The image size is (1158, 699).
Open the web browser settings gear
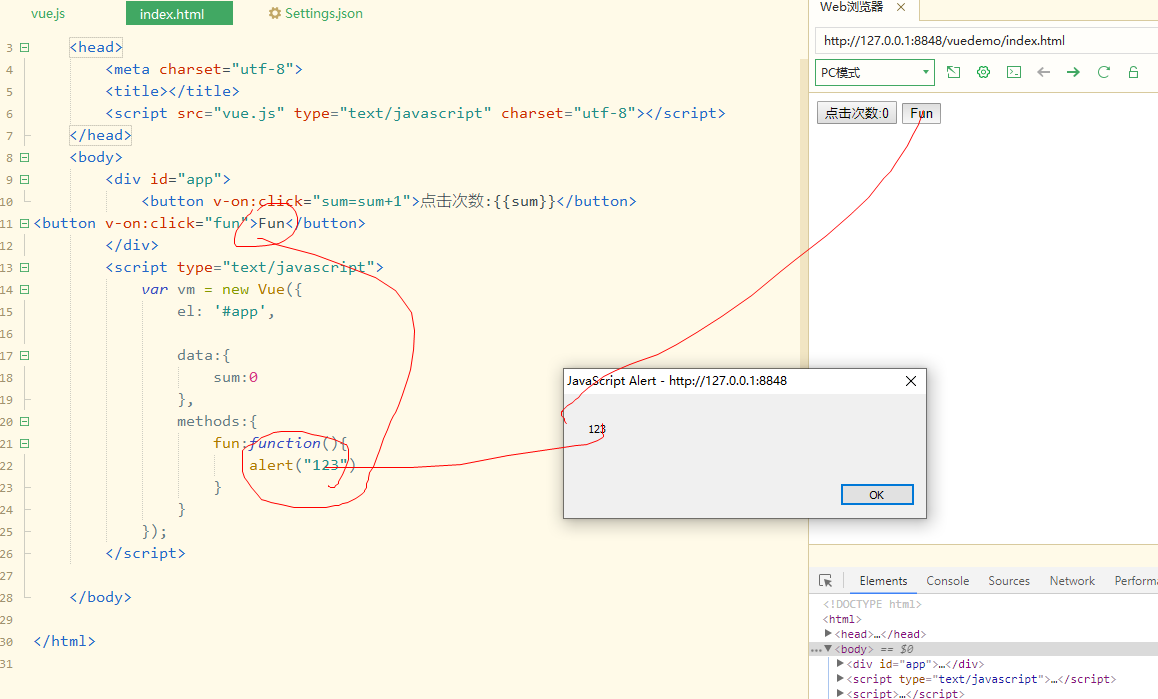[983, 72]
